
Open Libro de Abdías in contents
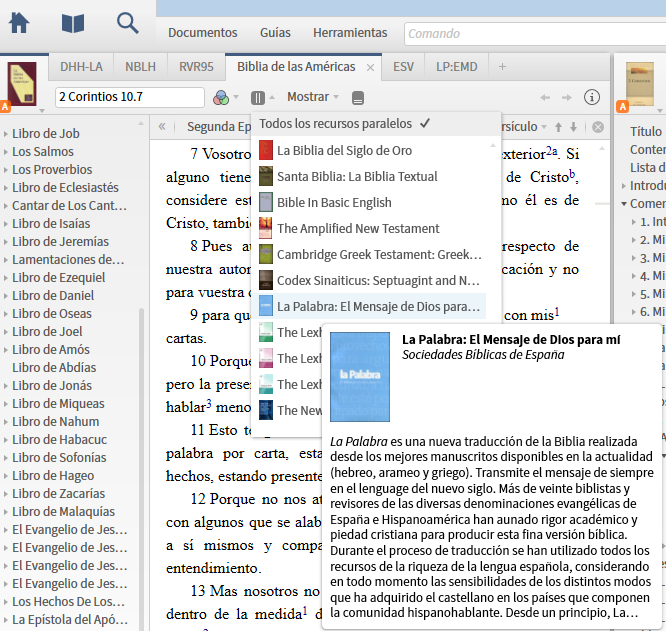tap(54, 367)
